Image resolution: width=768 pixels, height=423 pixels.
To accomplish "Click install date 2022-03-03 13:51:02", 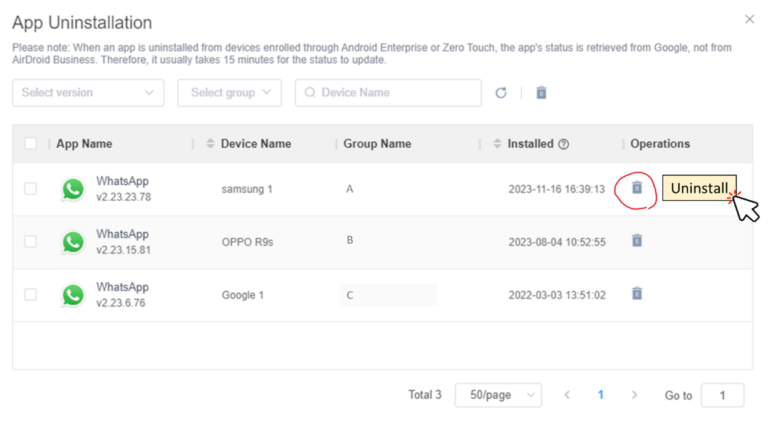I will (x=557, y=295).
